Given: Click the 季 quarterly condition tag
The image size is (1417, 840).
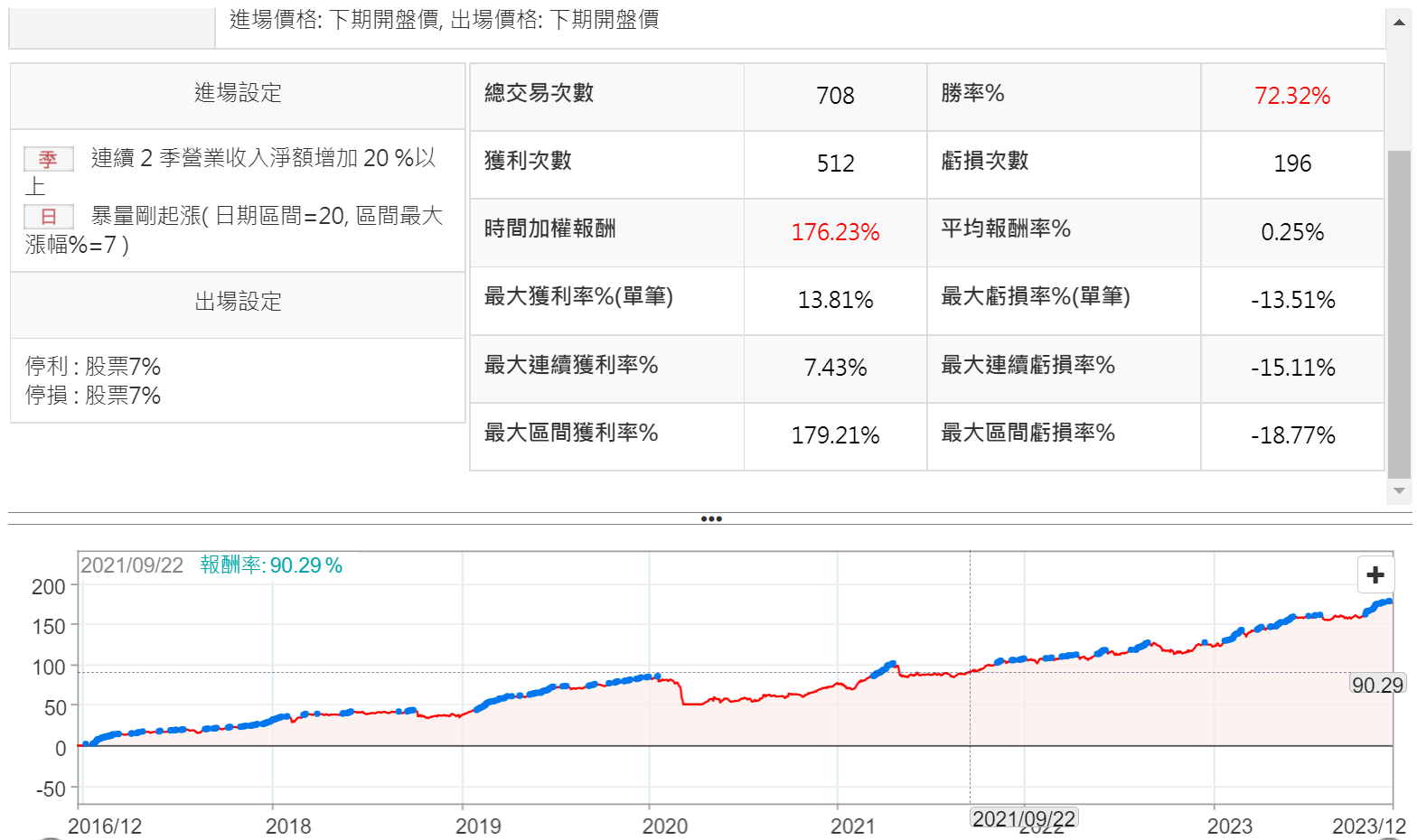Looking at the screenshot, I should click(x=49, y=160).
